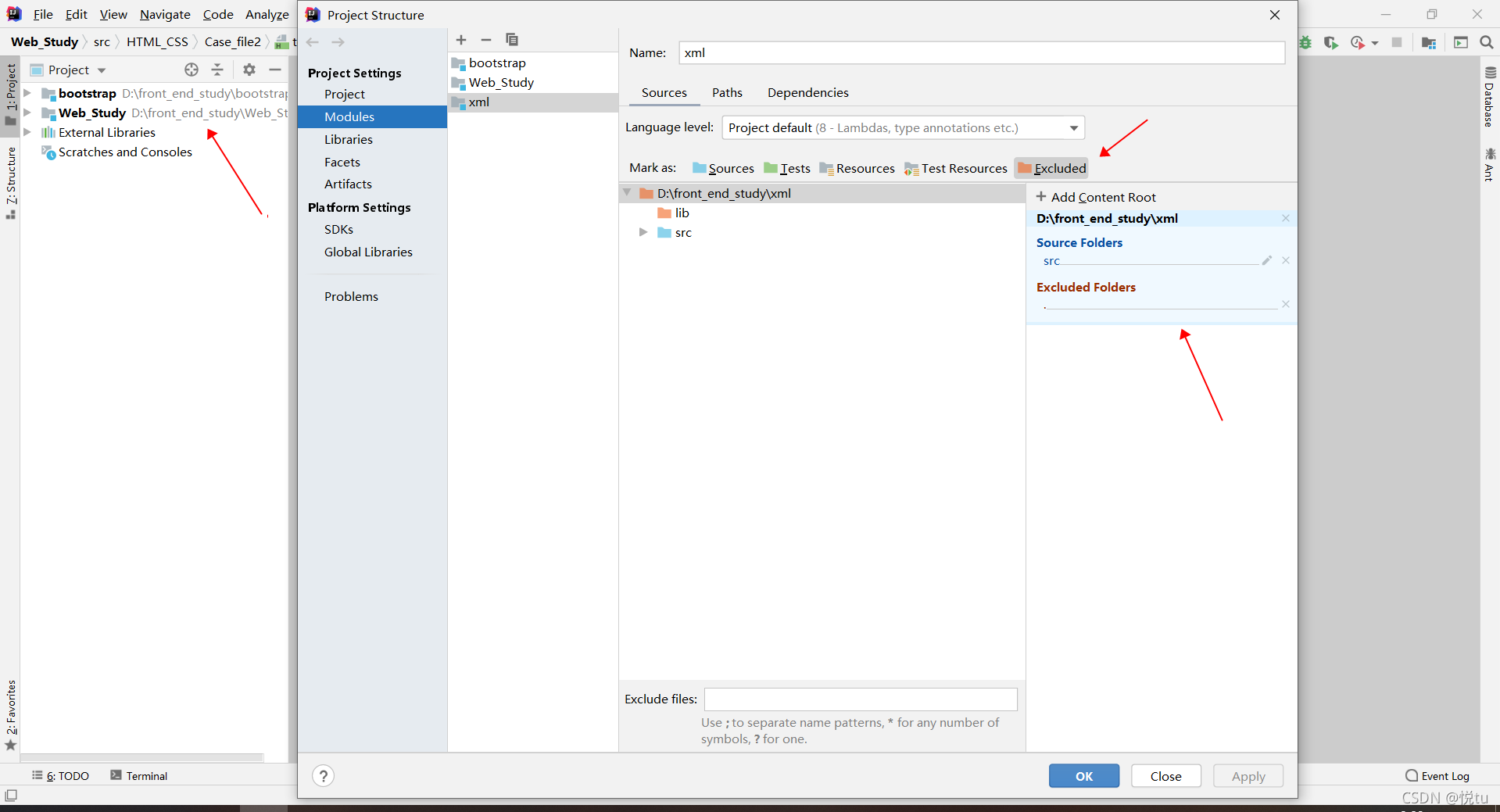The height and width of the screenshot is (812, 1500).
Task: Open Project panel settings gear
Action: [249, 70]
